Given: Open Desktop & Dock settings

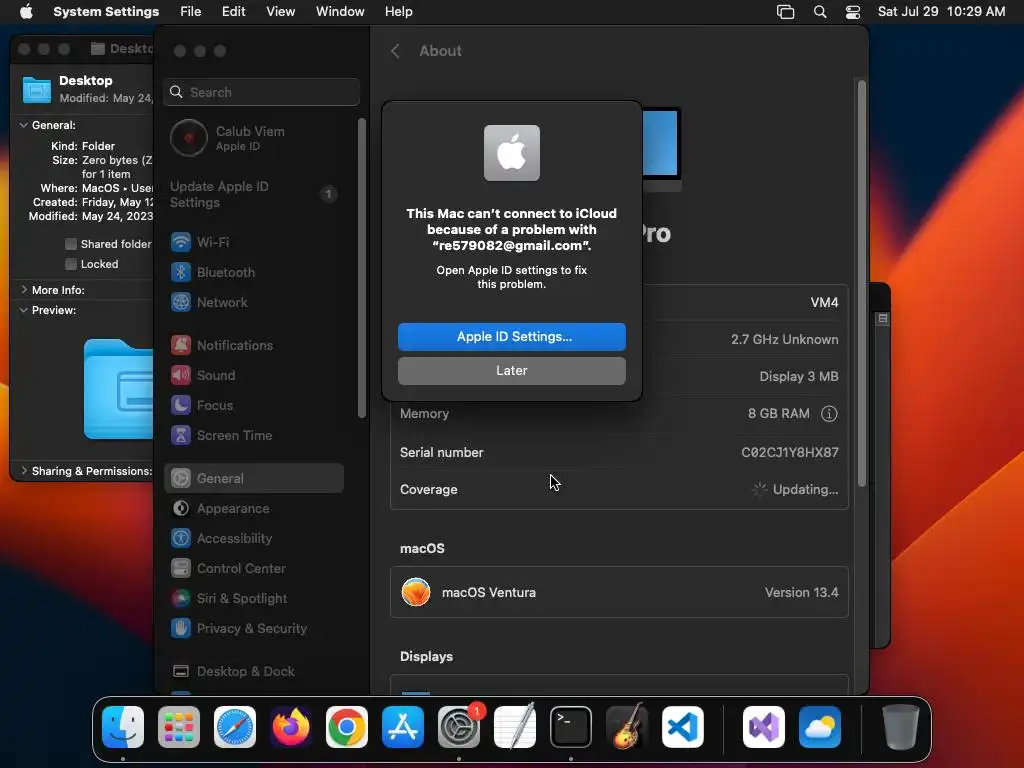Looking at the screenshot, I should (x=254, y=671).
